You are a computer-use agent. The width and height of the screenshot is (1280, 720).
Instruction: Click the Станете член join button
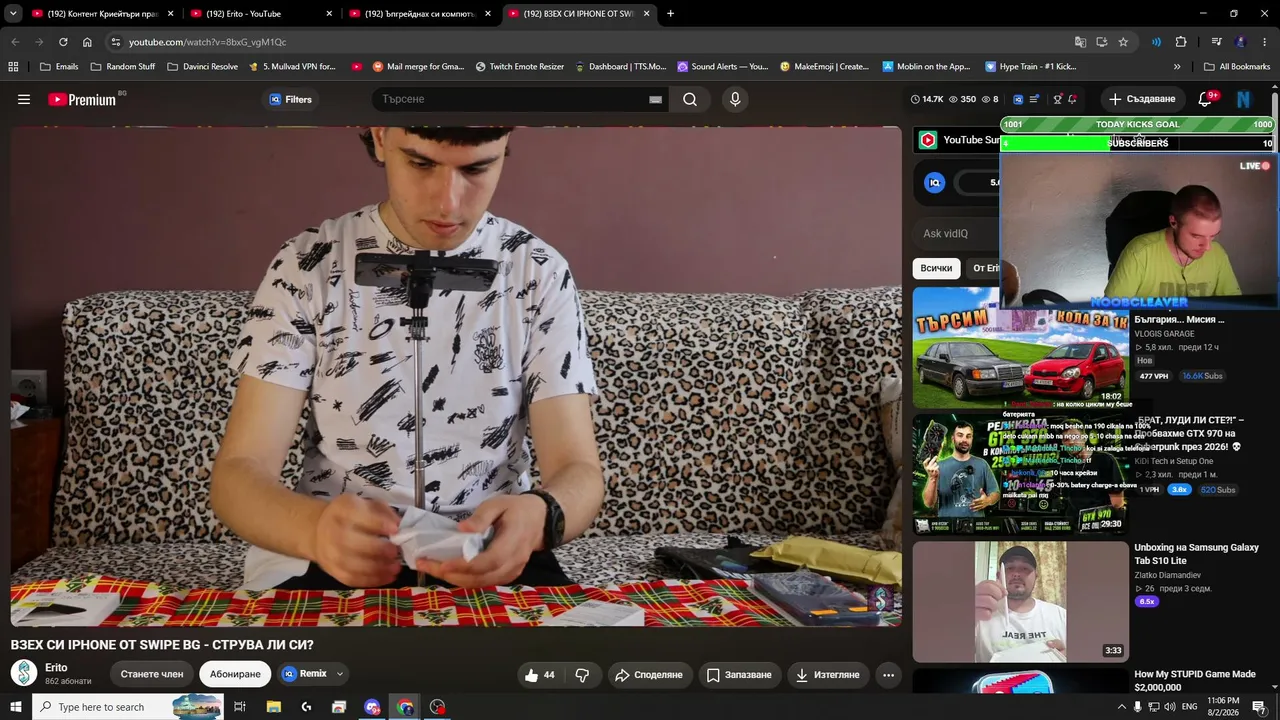152,674
